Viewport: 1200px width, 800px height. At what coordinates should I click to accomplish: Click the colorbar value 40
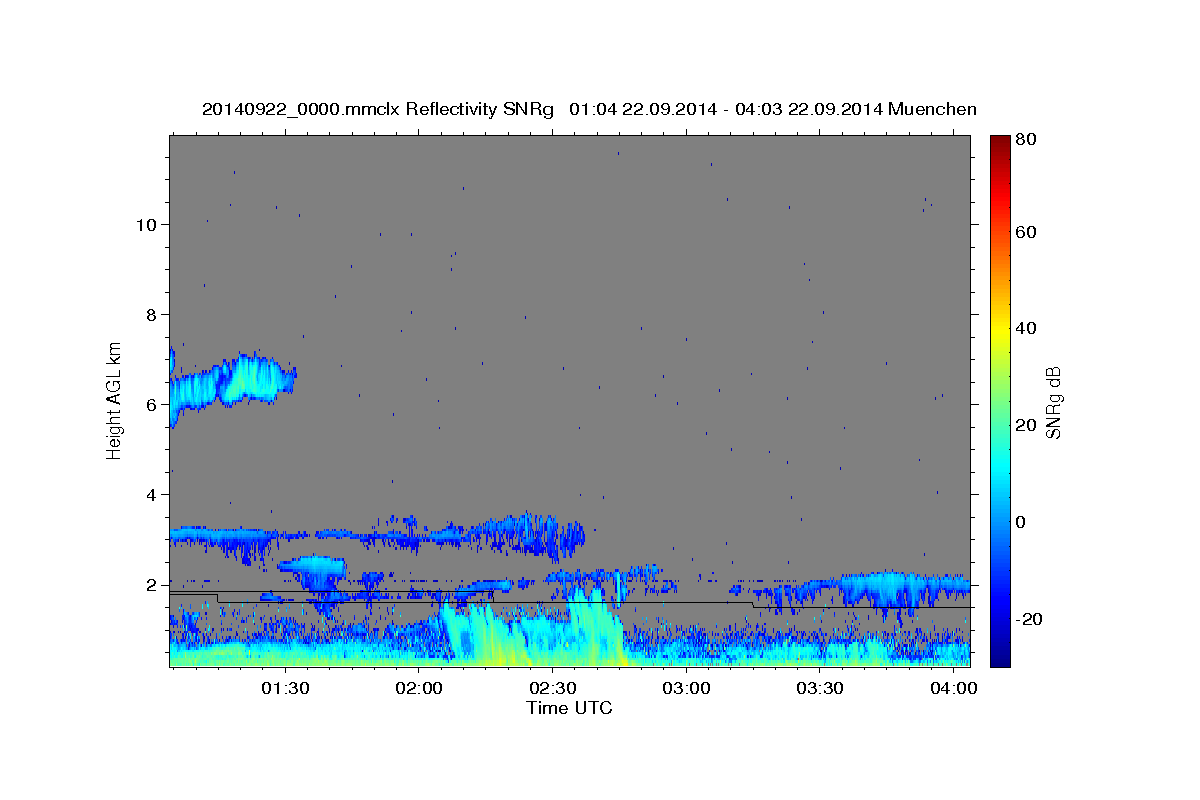(x=1025, y=328)
